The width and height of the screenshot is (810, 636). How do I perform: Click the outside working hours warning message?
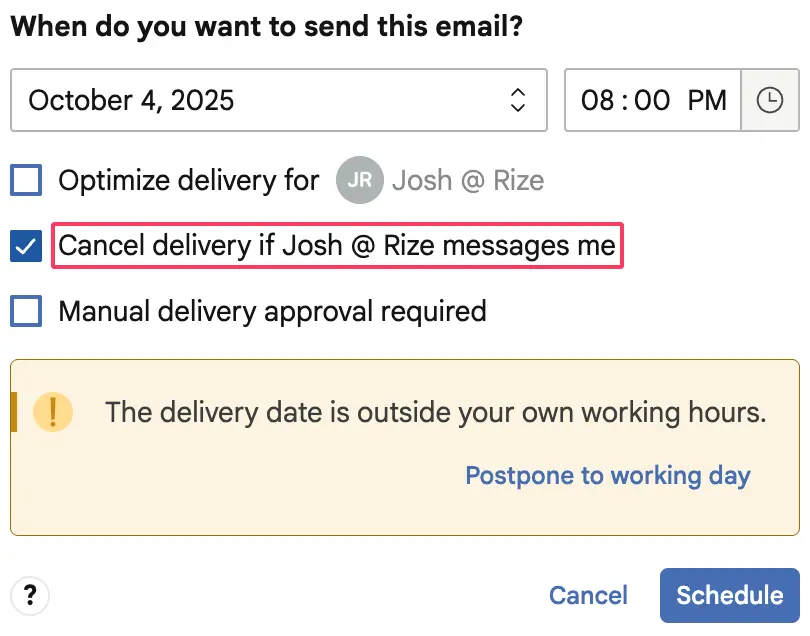click(x=435, y=412)
